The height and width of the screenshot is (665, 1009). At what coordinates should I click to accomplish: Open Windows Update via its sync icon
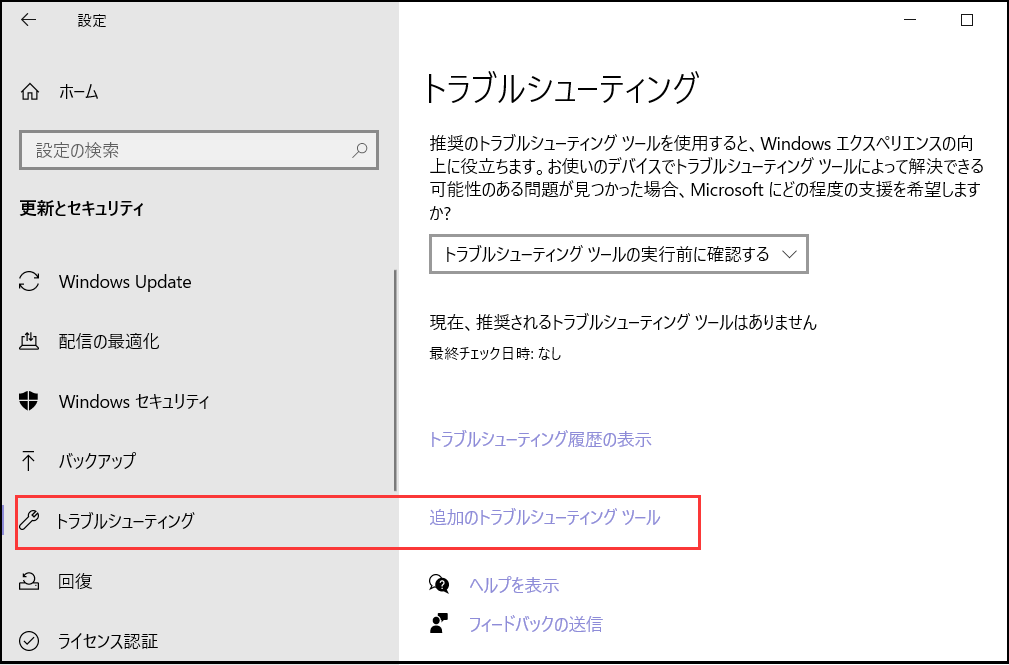30,282
